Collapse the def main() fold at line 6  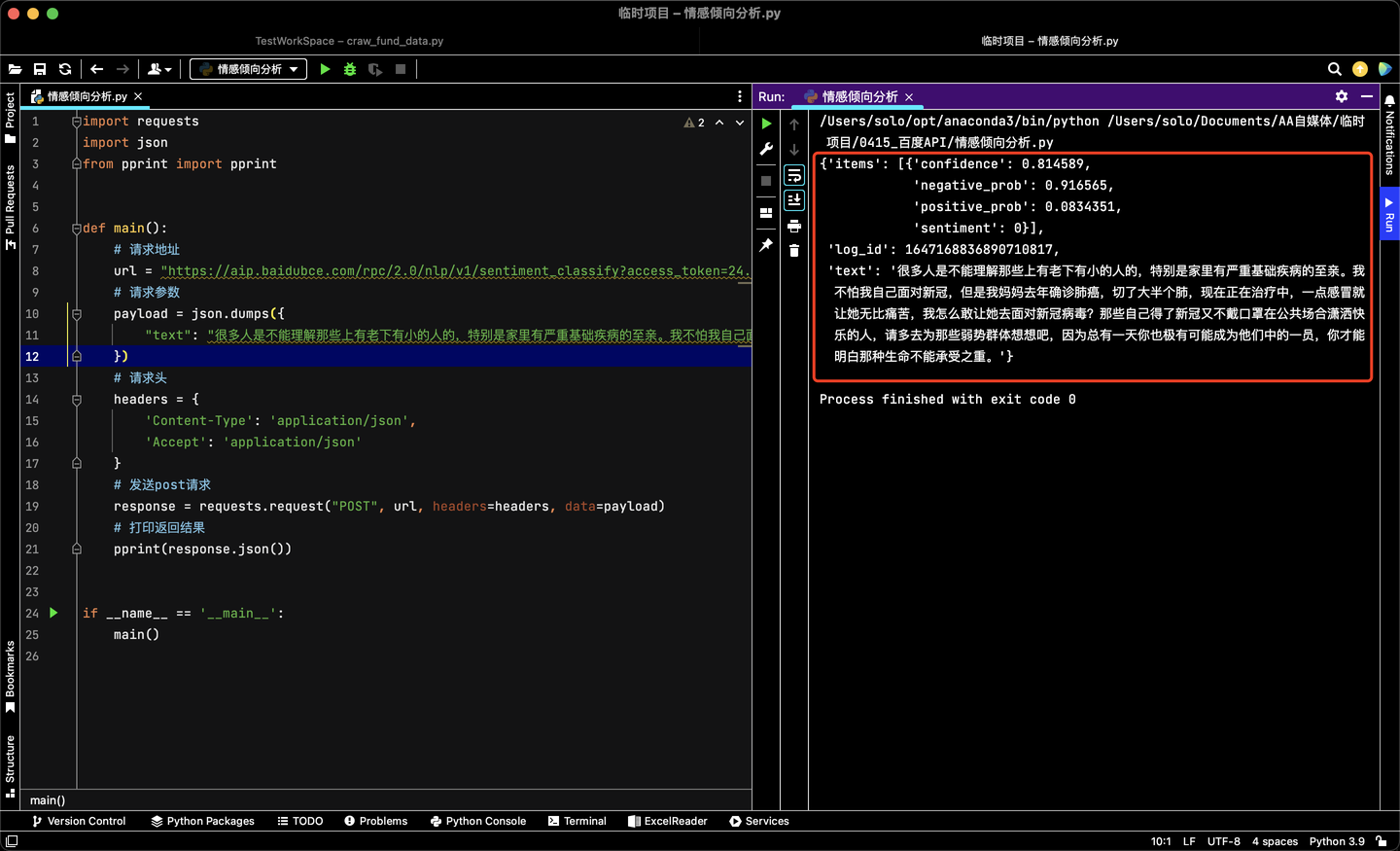click(76, 229)
